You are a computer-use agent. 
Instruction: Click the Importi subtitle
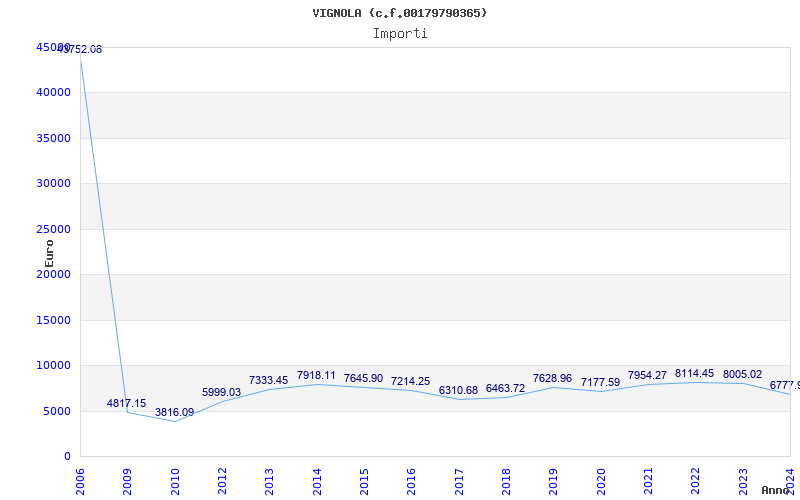[x=400, y=34]
